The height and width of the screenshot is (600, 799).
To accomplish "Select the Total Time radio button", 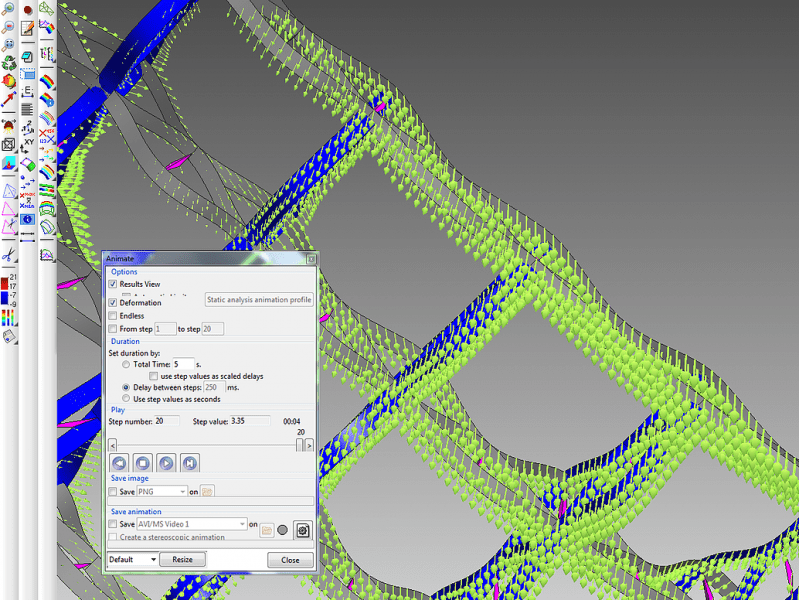I will (126, 365).
